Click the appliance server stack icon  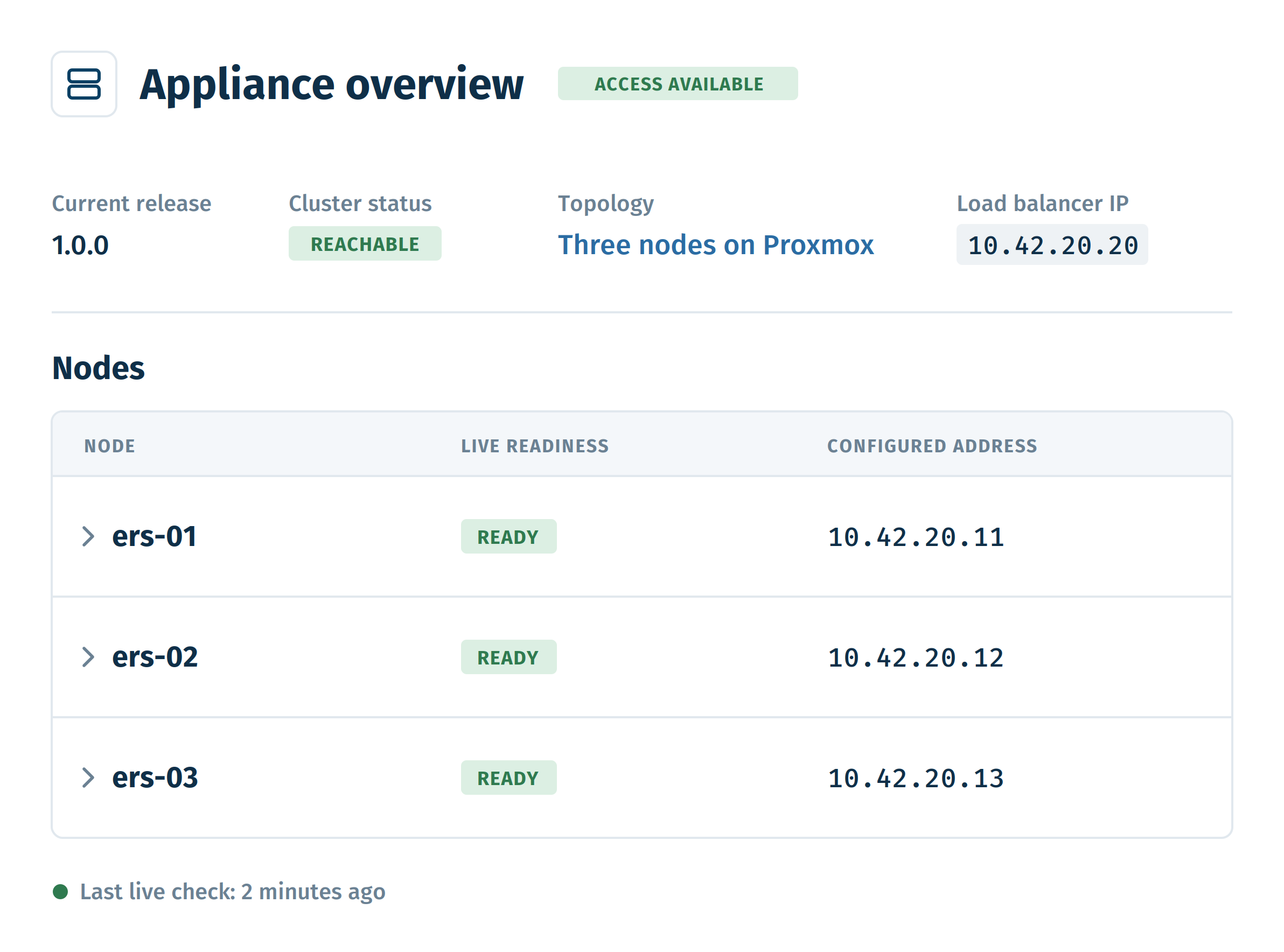pos(84,84)
